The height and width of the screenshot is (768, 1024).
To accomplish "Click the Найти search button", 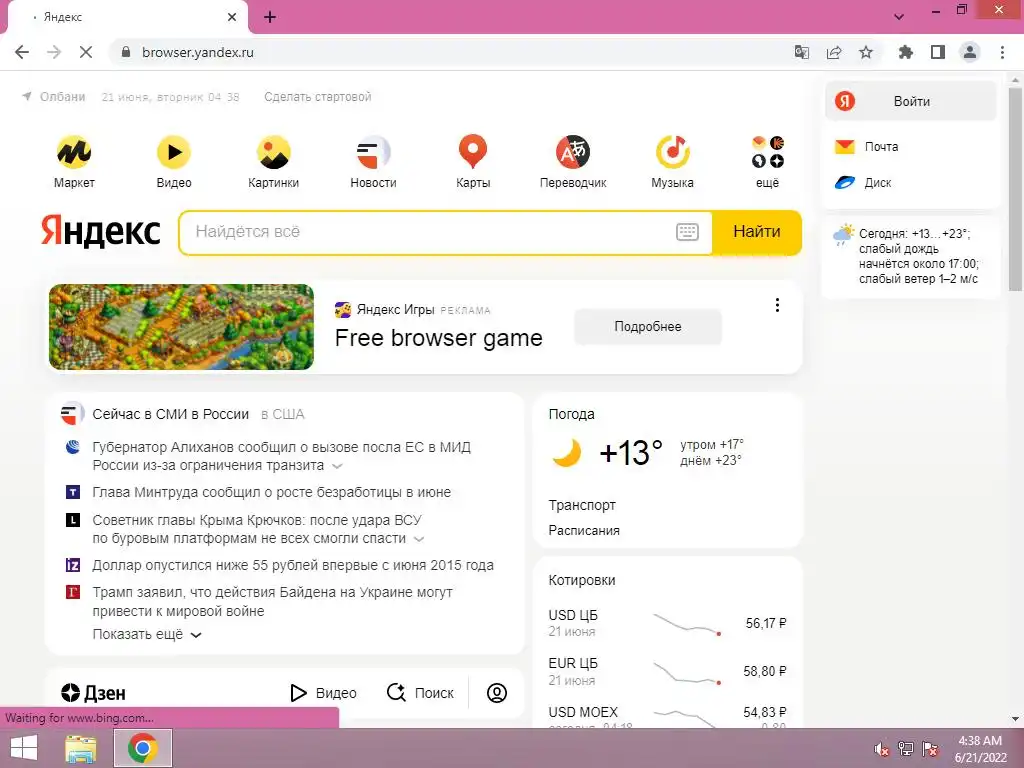I will [x=756, y=232].
